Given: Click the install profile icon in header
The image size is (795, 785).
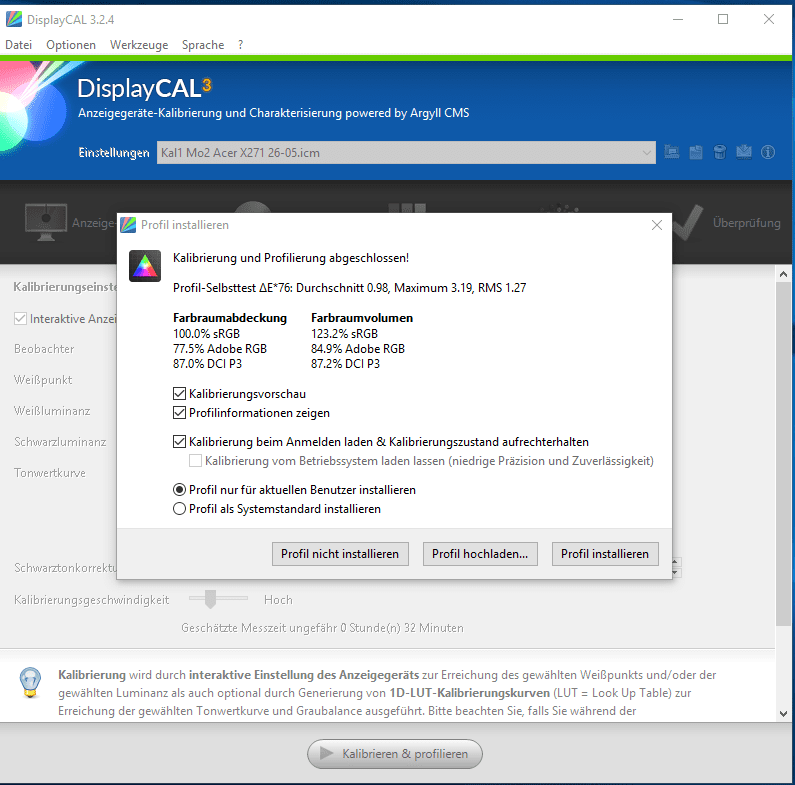Looking at the screenshot, I should click(x=744, y=152).
